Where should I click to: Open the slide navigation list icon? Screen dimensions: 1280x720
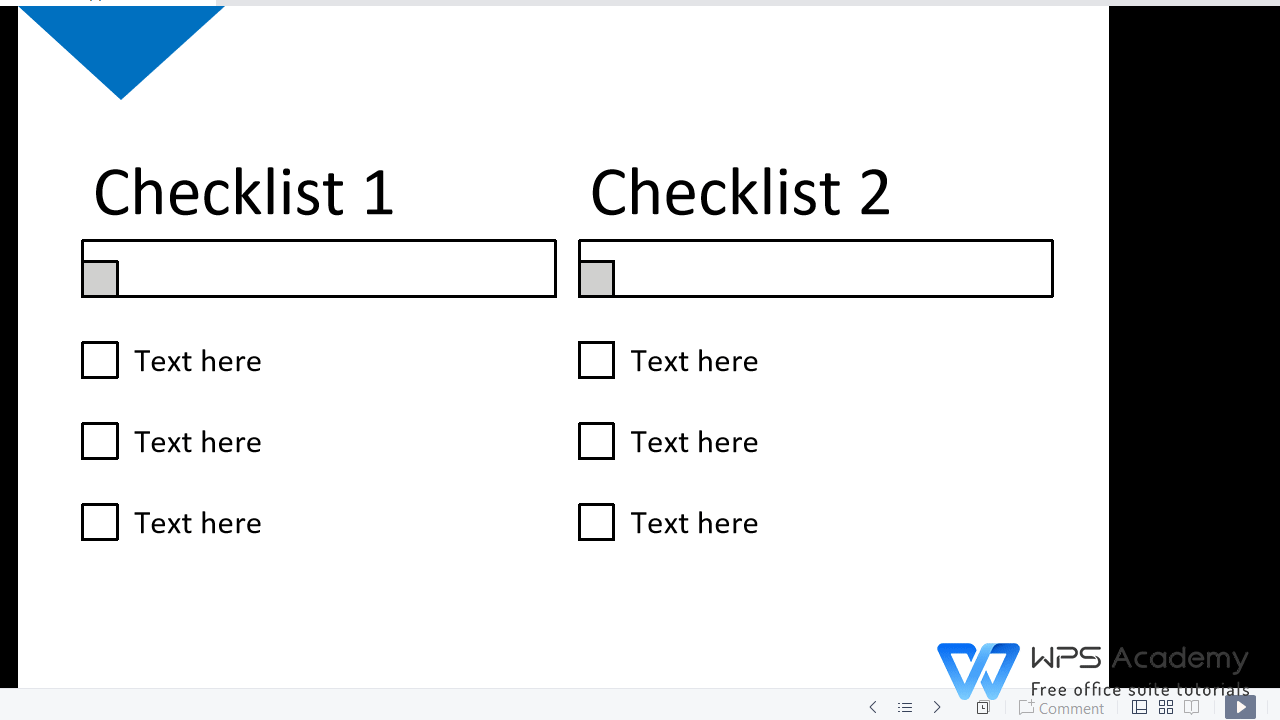[x=905, y=707]
